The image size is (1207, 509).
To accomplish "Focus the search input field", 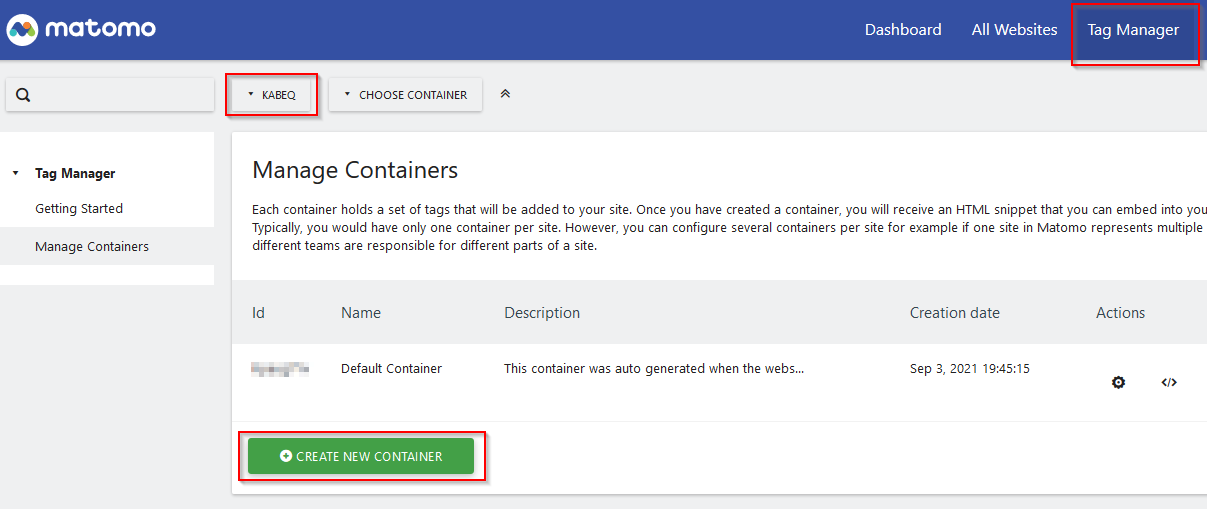I will point(120,95).
